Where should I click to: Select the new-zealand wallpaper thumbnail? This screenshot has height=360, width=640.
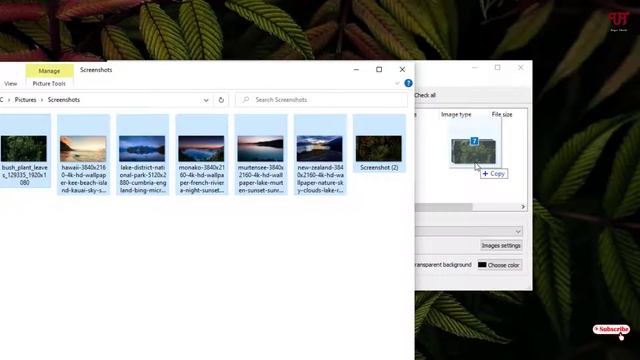(x=320, y=149)
